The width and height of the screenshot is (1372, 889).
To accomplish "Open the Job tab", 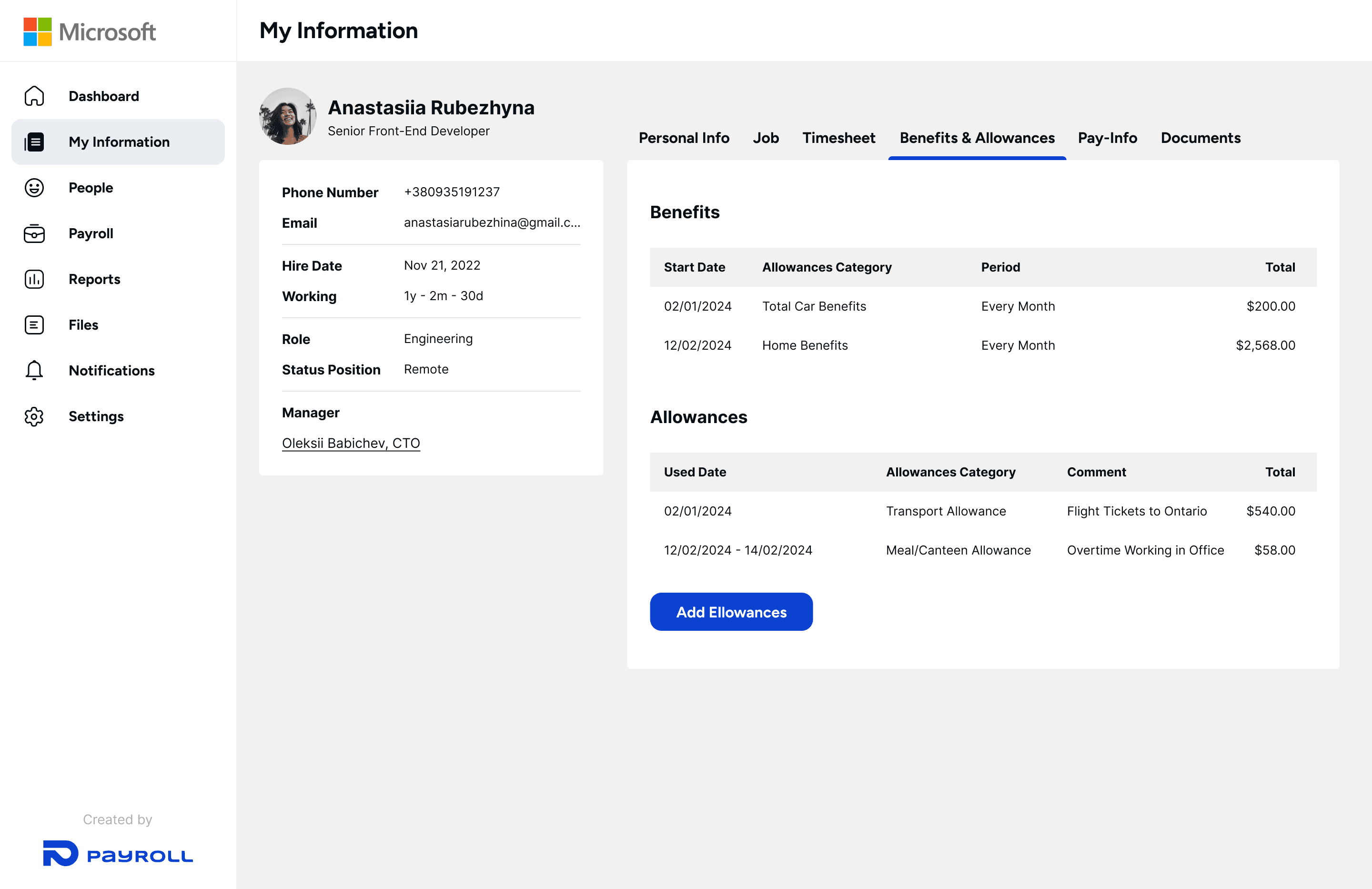I will (x=766, y=138).
